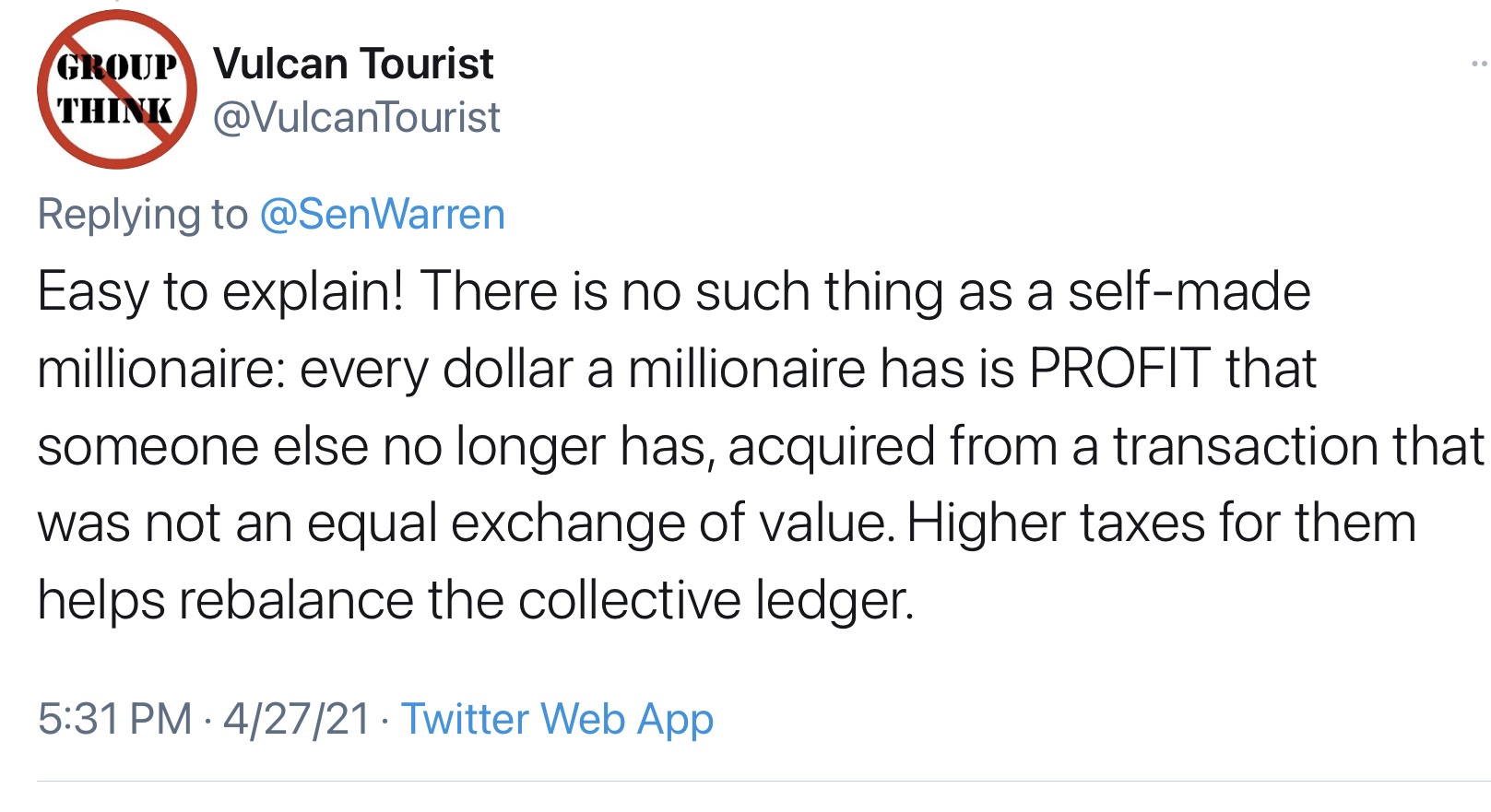Open the more options dots menu
This screenshot has height=812, width=1491.
pyautogui.click(x=1479, y=64)
